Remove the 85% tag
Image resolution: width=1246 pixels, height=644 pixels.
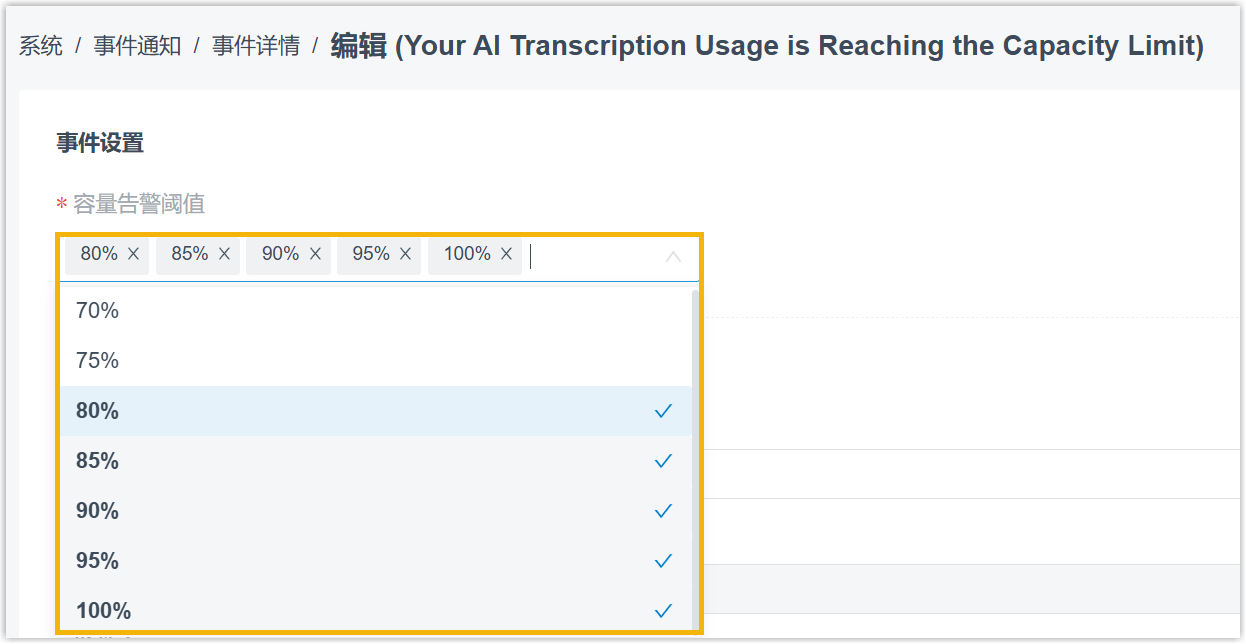[224, 255]
